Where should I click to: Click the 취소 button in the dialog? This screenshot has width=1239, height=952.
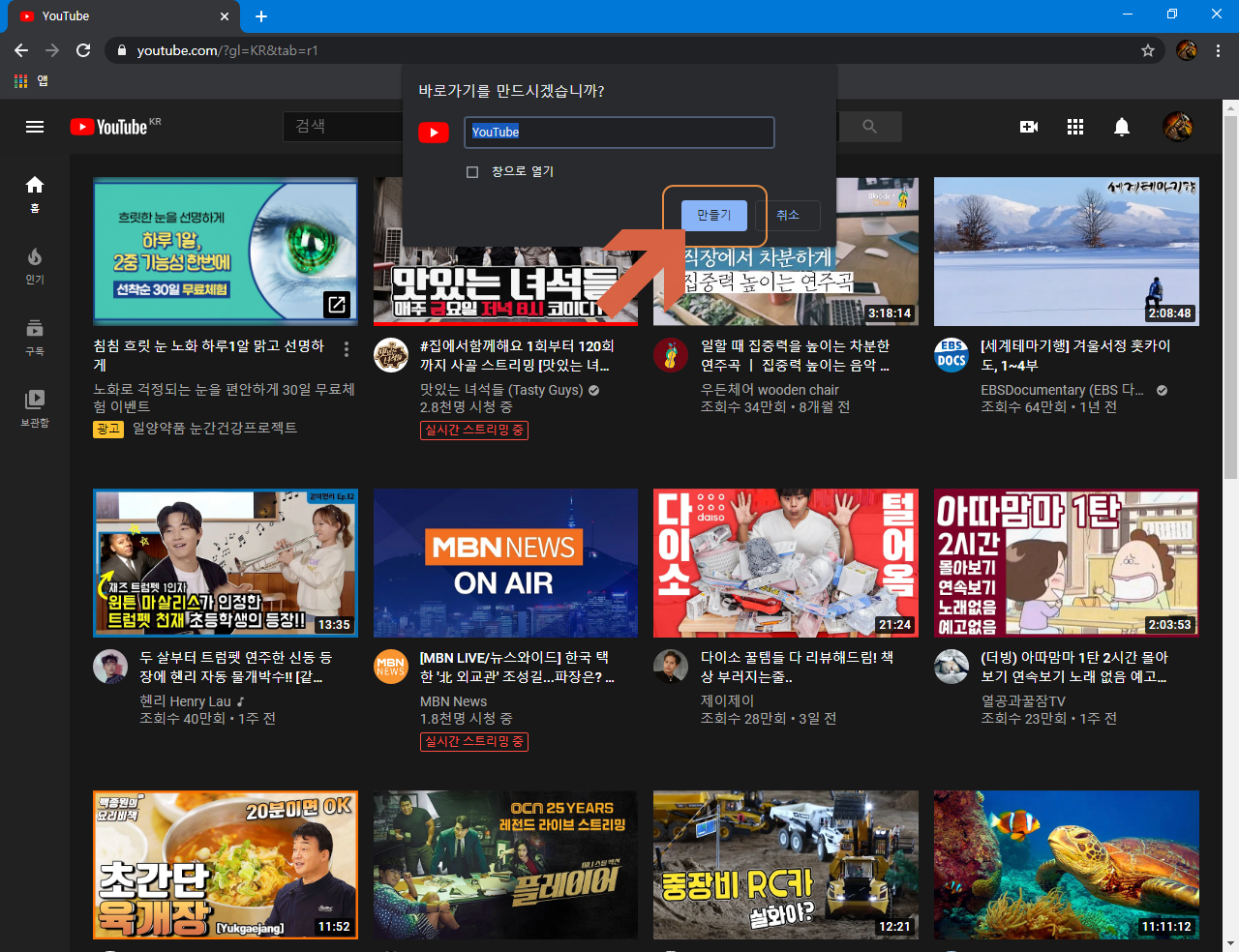tap(788, 216)
